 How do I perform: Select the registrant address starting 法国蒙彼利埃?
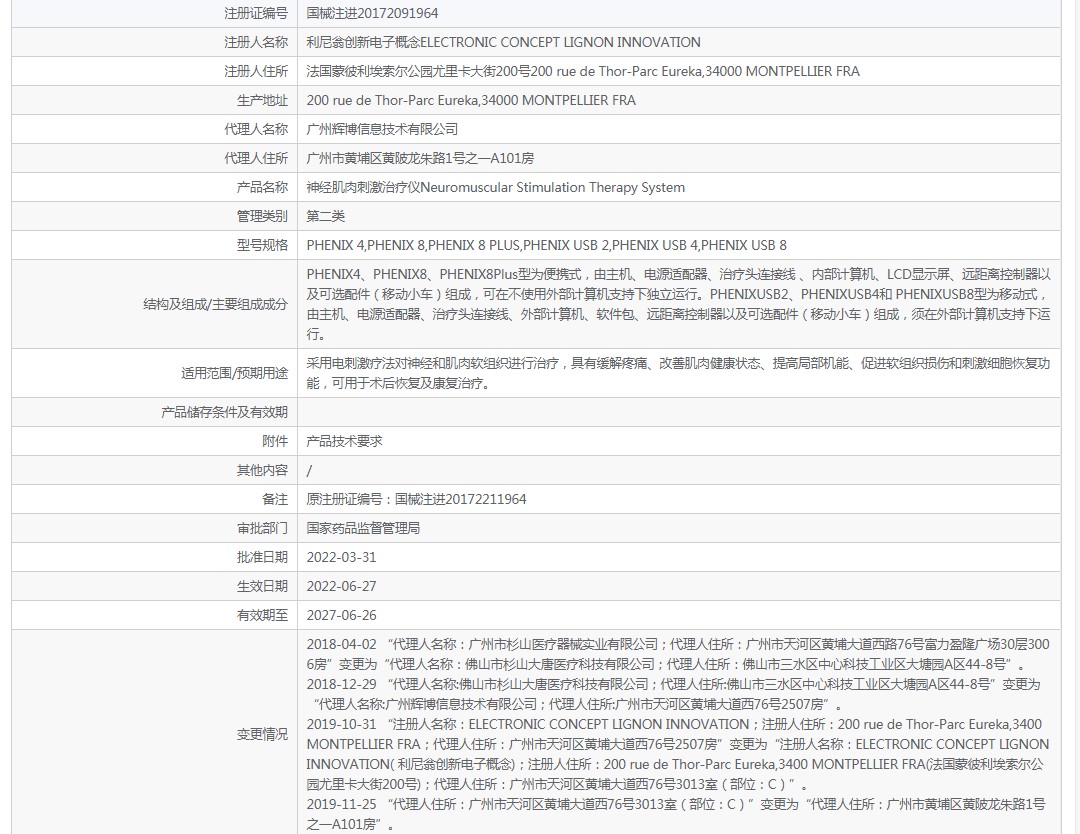point(583,71)
